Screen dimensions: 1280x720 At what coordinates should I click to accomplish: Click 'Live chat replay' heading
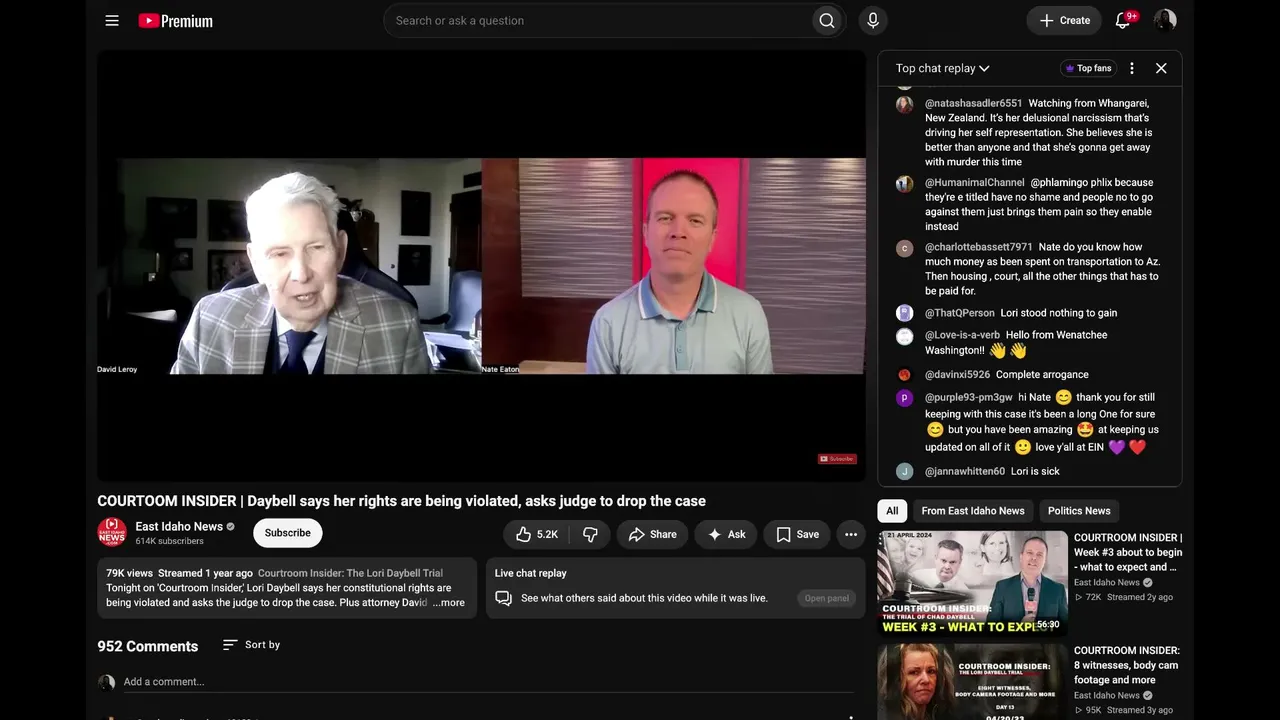pos(531,573)
